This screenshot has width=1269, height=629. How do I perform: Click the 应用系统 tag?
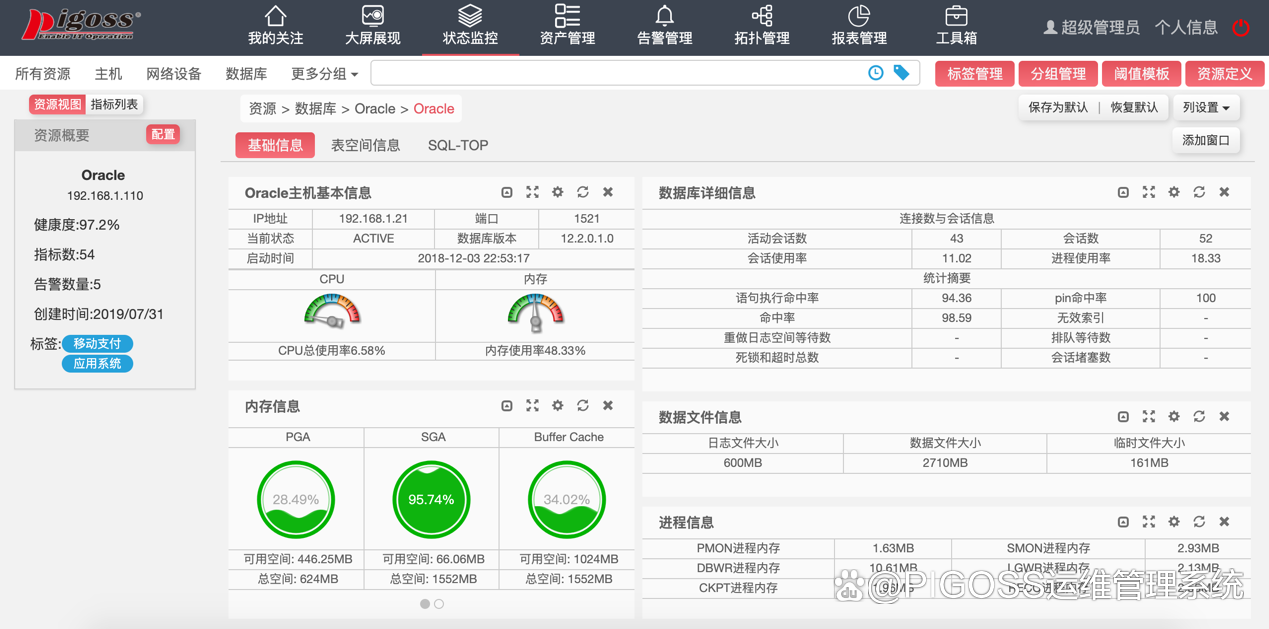97,363
